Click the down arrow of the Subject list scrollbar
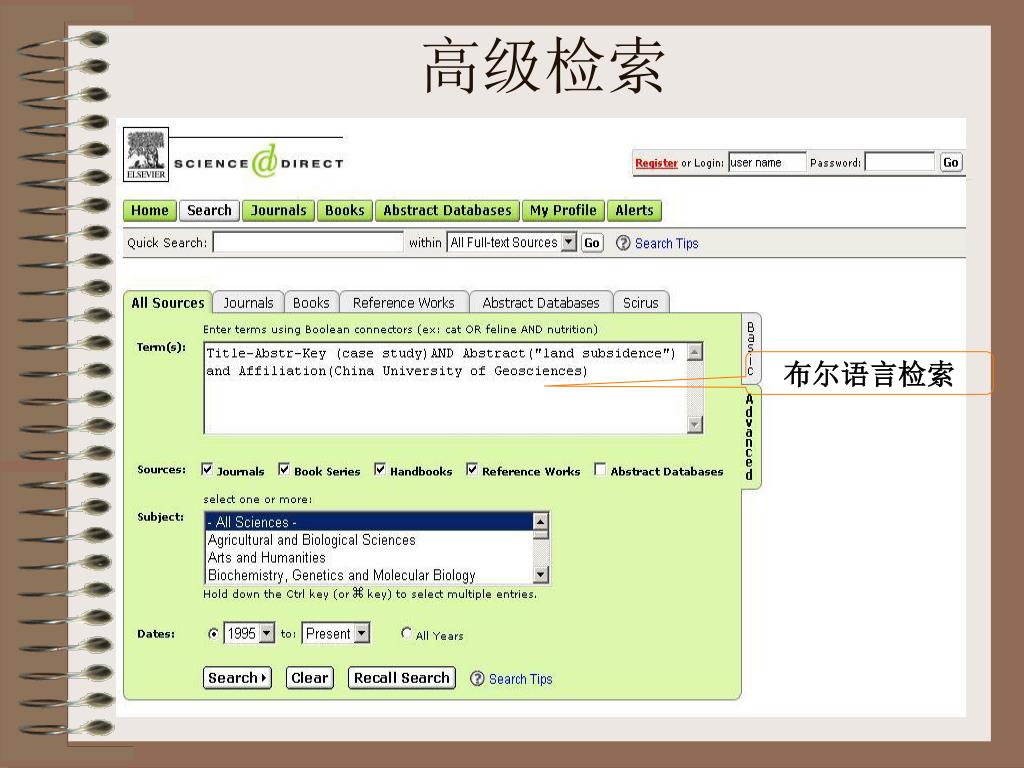The image size is (1024, 768). 541,575
